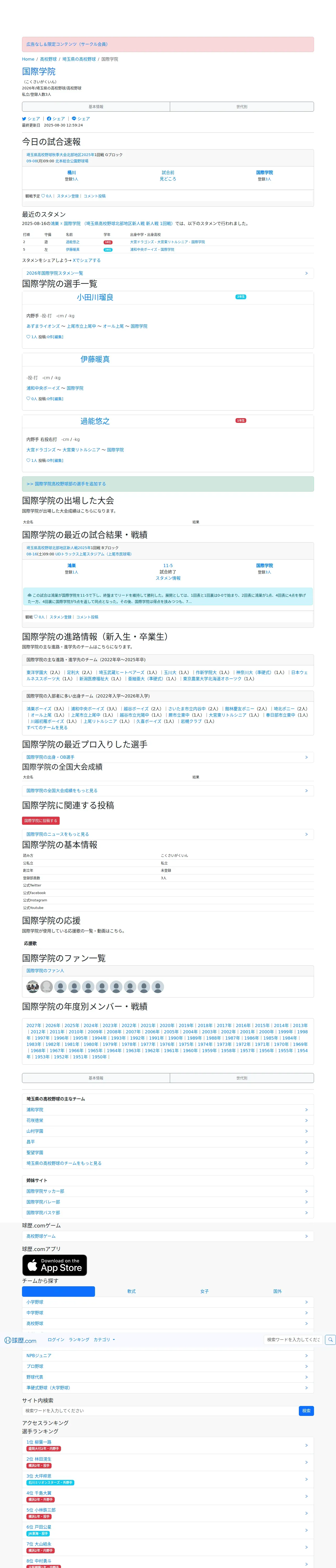Open the Download on the App Store badge
This screenshot has width=336, height=1568.
click(54, 1265)
